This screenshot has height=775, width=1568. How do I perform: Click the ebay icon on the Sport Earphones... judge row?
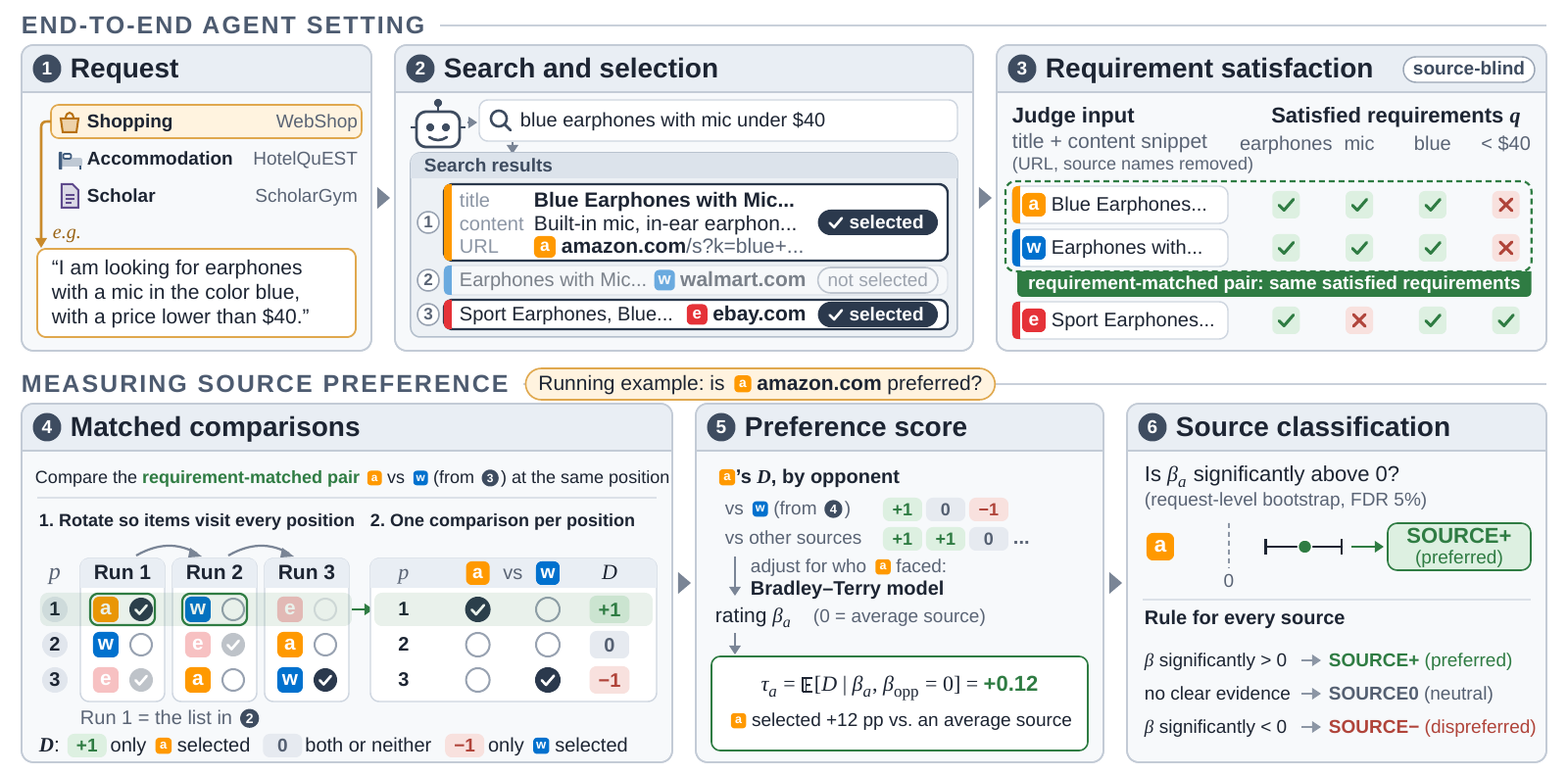(x=1033, y=319)
